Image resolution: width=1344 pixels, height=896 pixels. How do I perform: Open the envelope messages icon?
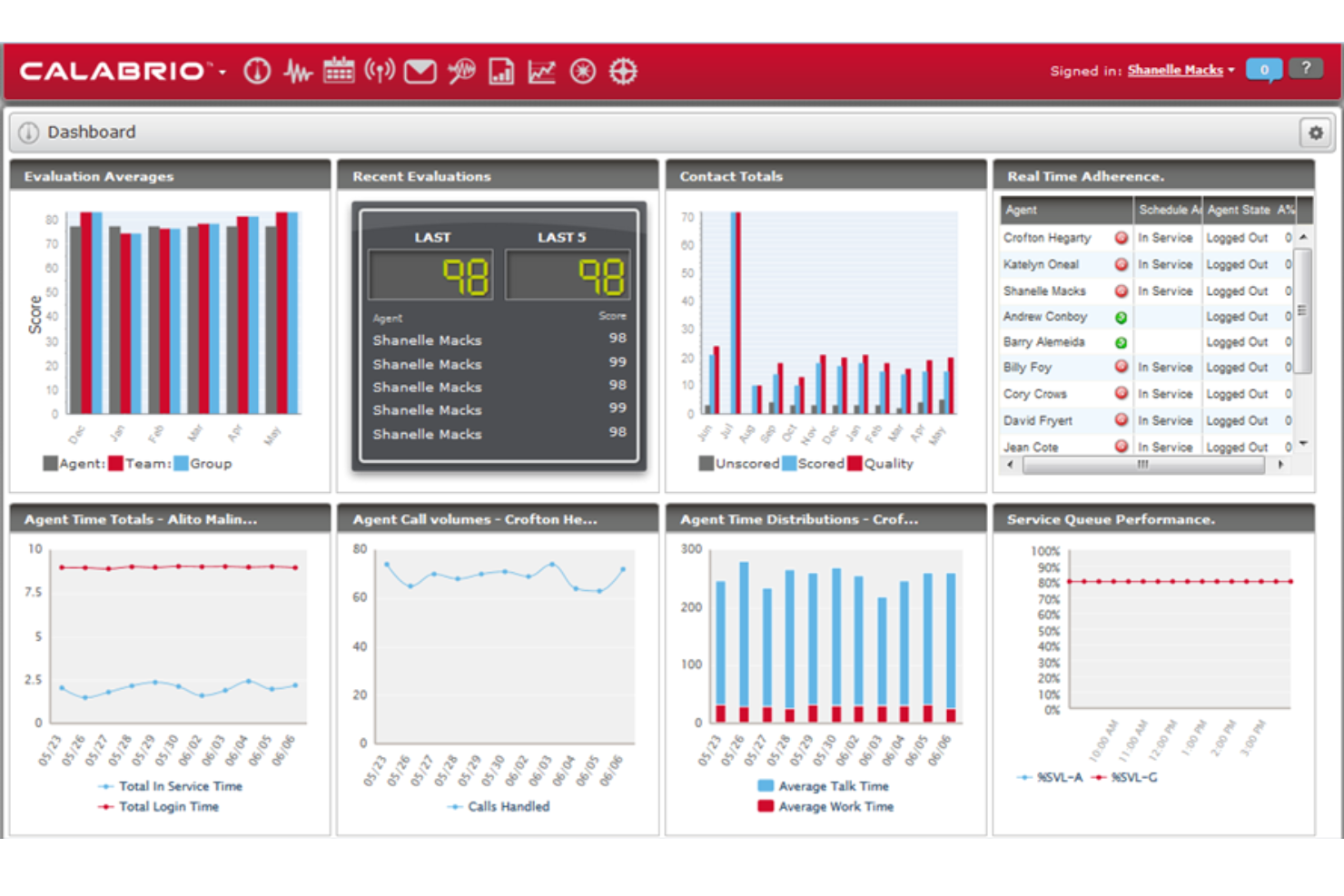tap(420, 71)
